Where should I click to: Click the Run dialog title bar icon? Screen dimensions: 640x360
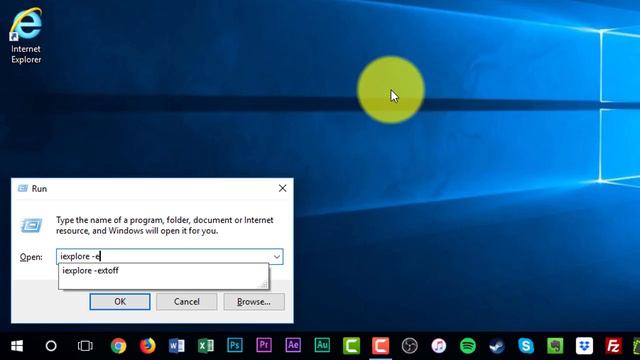tap(23, 189)
